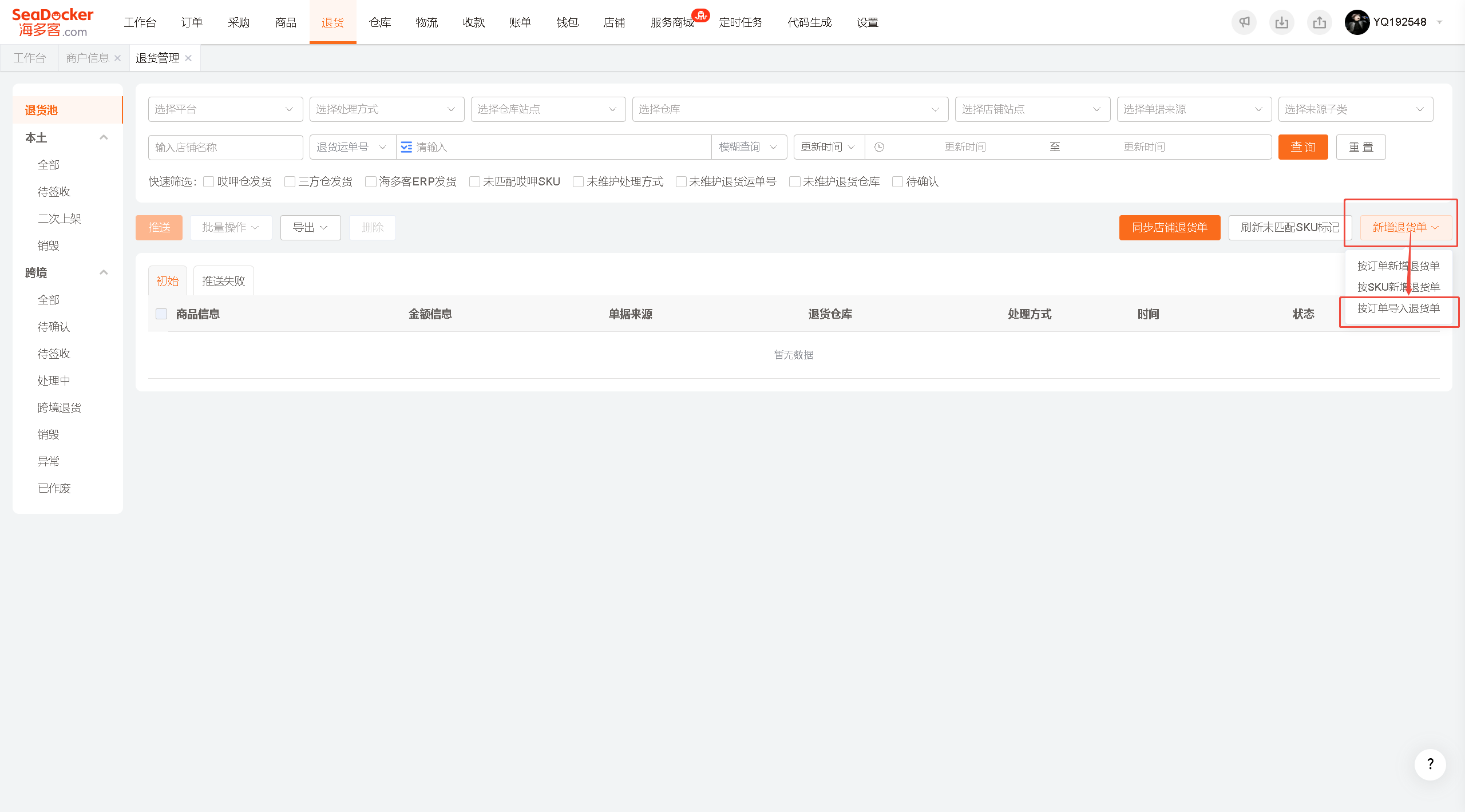Open the 设置 top menu
This screenshot has height=812, width=1465.
[868, 22]
